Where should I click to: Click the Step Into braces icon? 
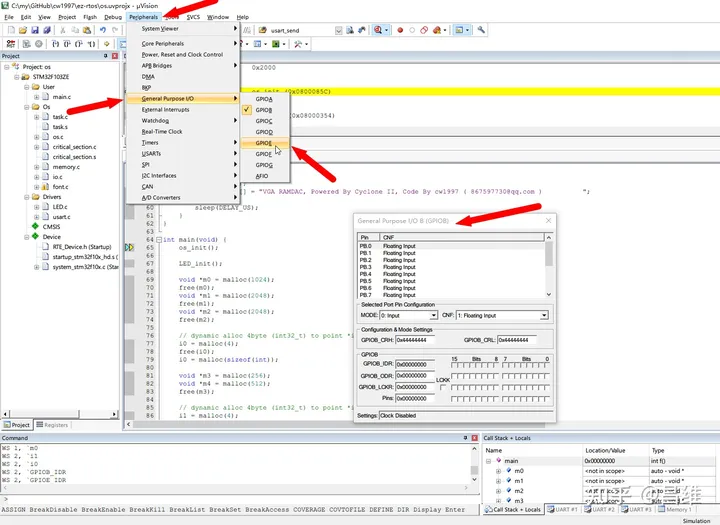click(56, 44)
